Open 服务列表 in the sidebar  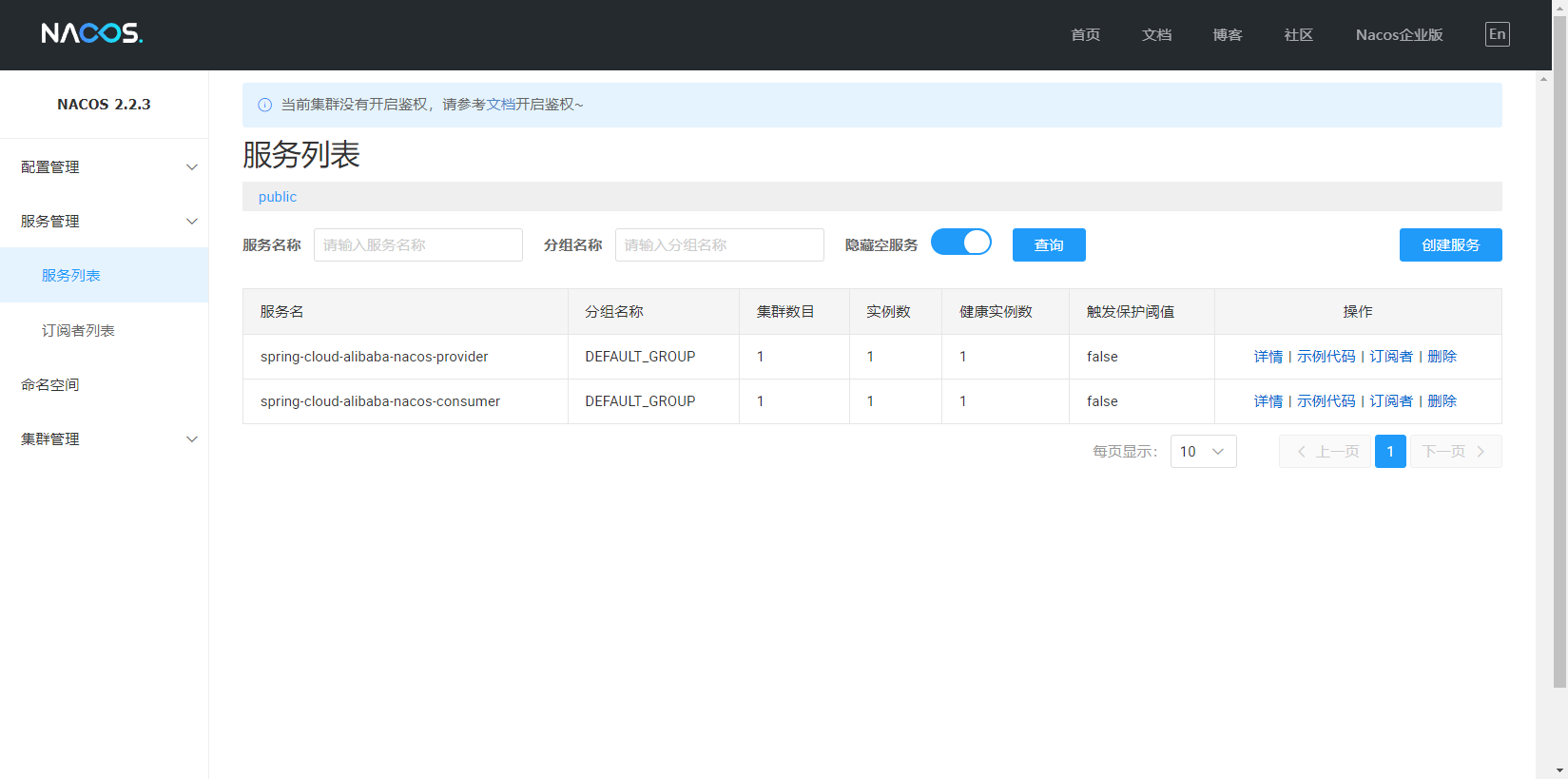click(x=104, y=275)
